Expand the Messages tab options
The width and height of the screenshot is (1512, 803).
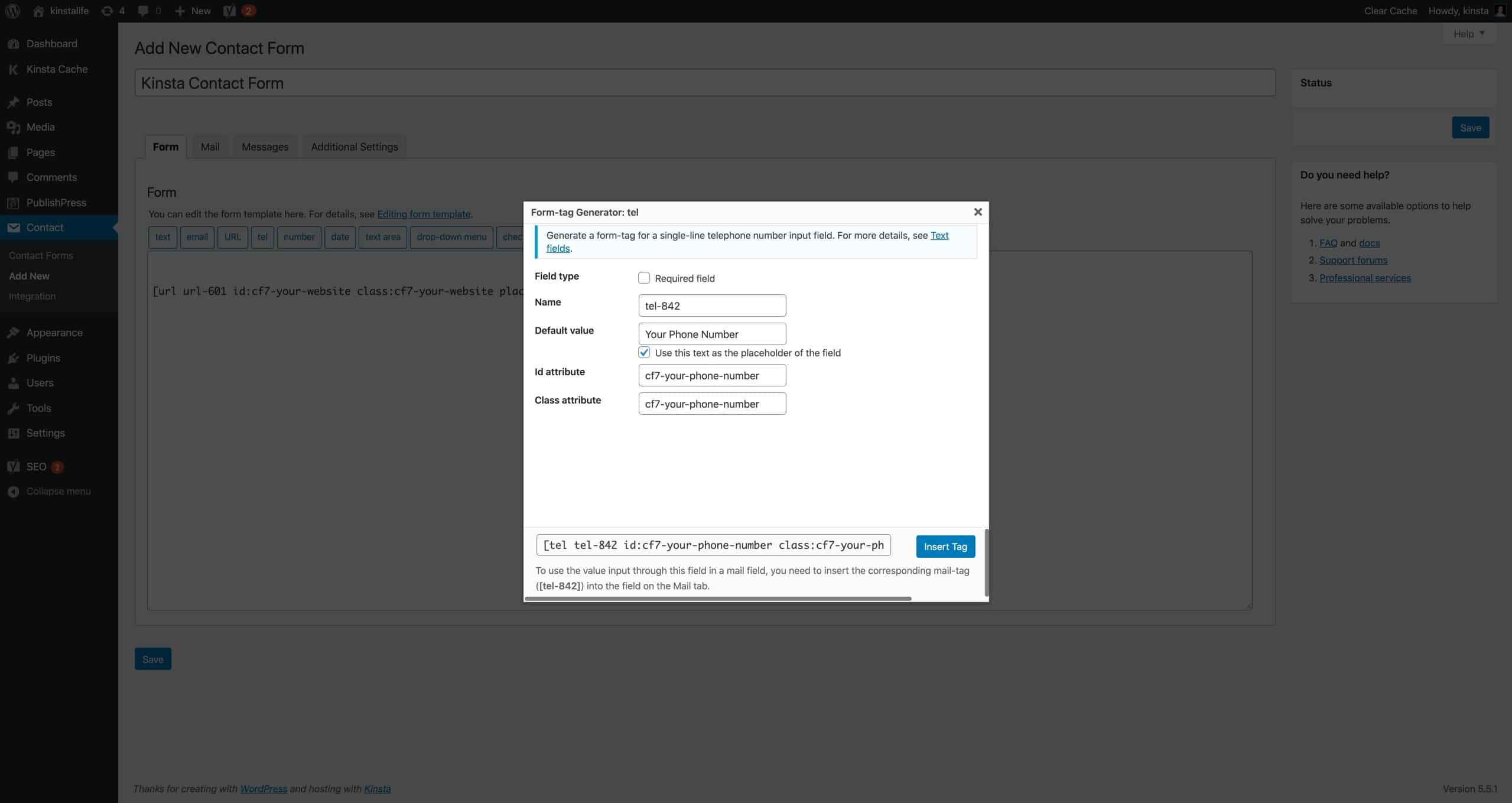pos(264,146)
